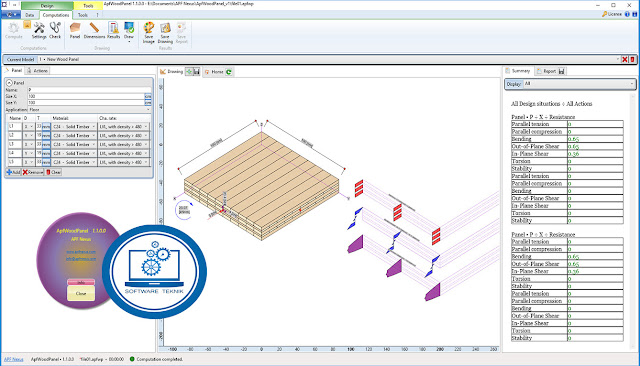Select the Tools ribbon tab
This screenshot has width=640, height=366.
(83, 15)
